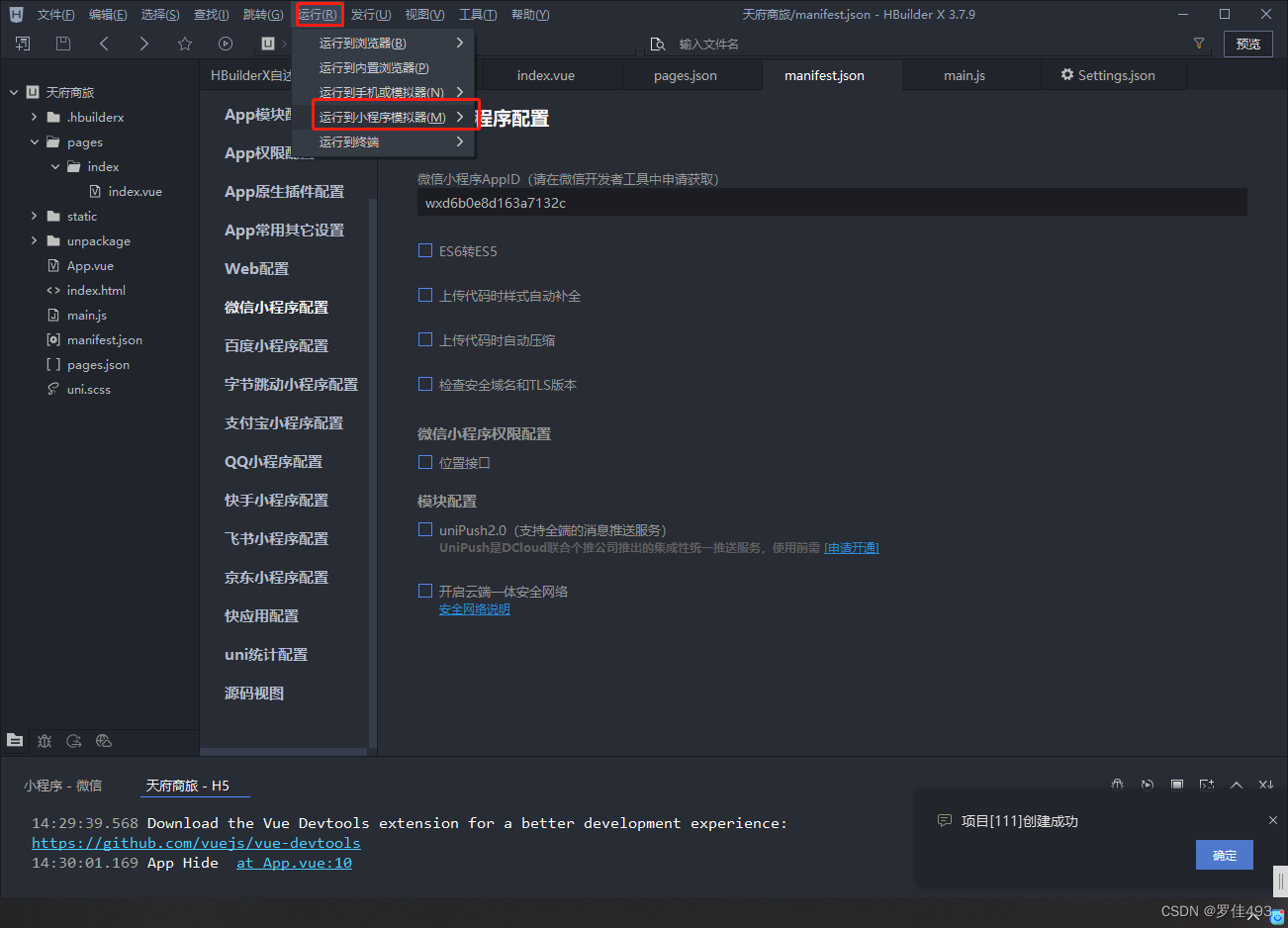Click the console rerun icon
Screen dimensions: 1288x928
(x=1148, y=785)
